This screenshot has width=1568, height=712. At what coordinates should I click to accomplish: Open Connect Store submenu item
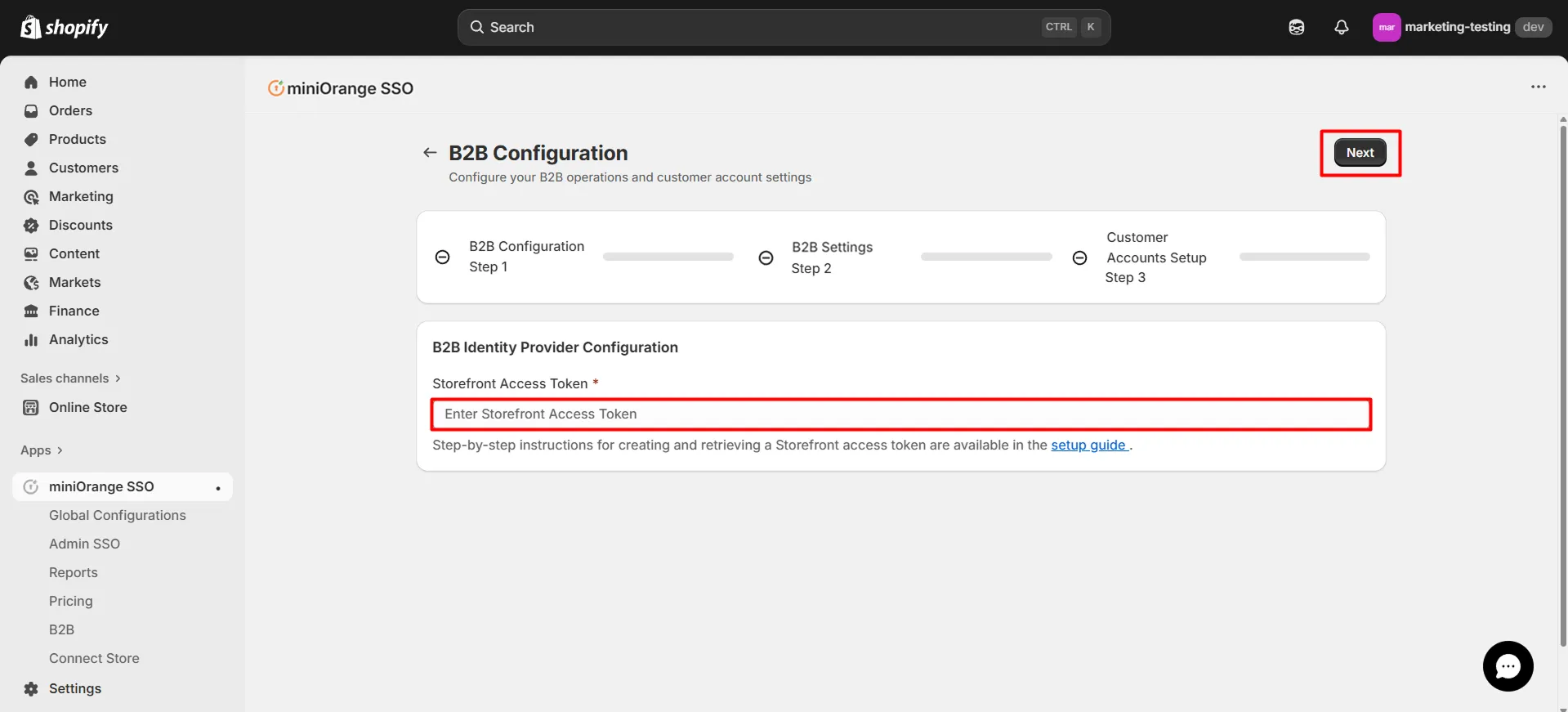94,658
